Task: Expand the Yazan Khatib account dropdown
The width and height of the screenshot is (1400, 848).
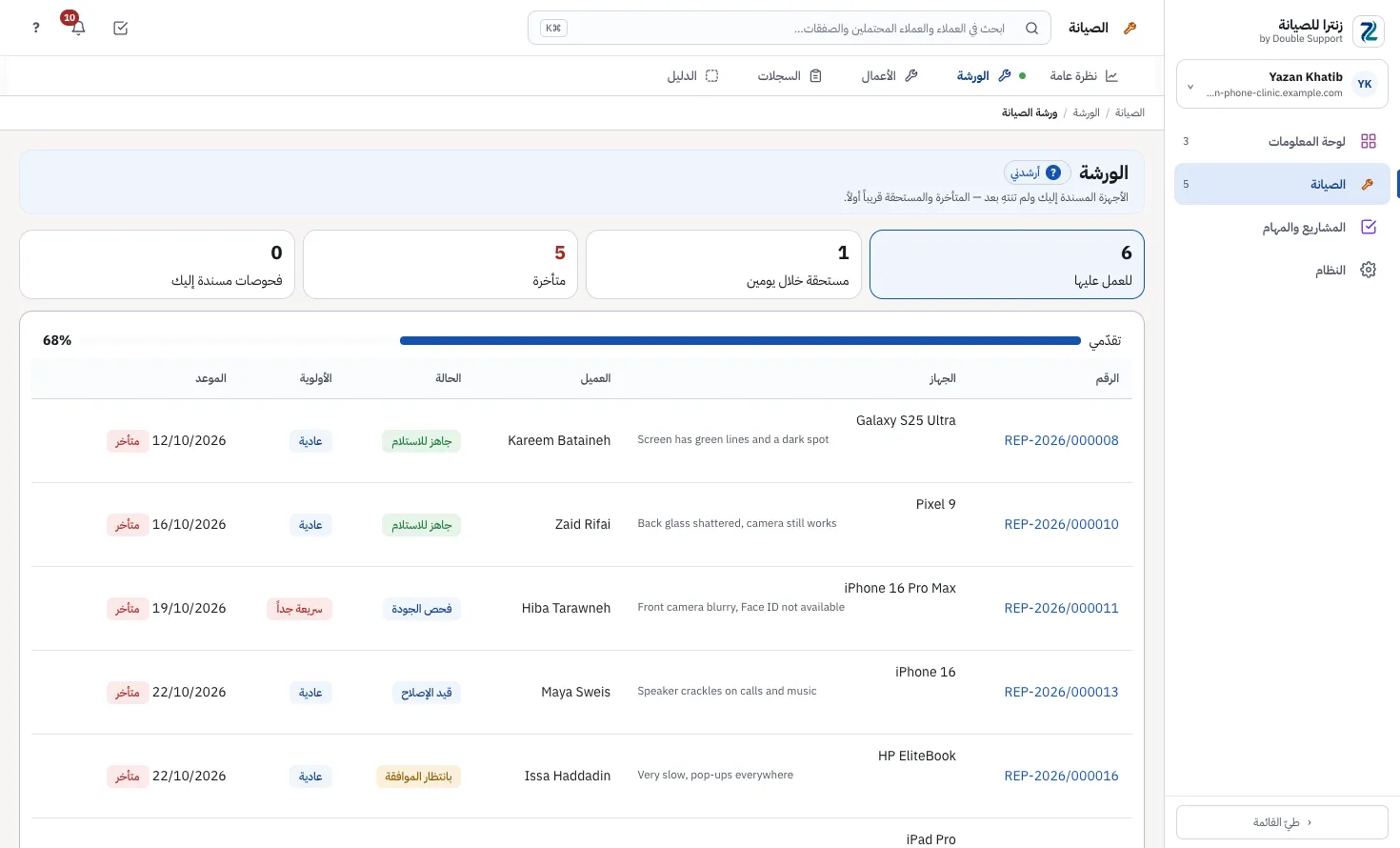Action: [x=1282, y=84]
